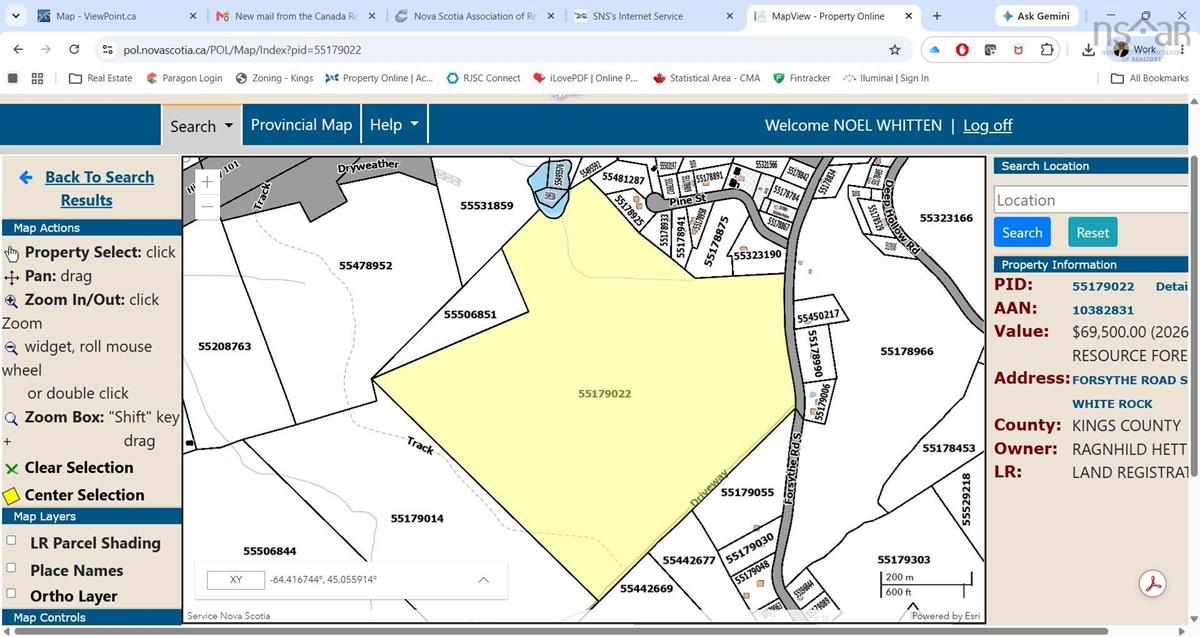Toggle the Place Names layer checkbox
The height and width of the screenshot is (637, 1200).
[11, 568]
